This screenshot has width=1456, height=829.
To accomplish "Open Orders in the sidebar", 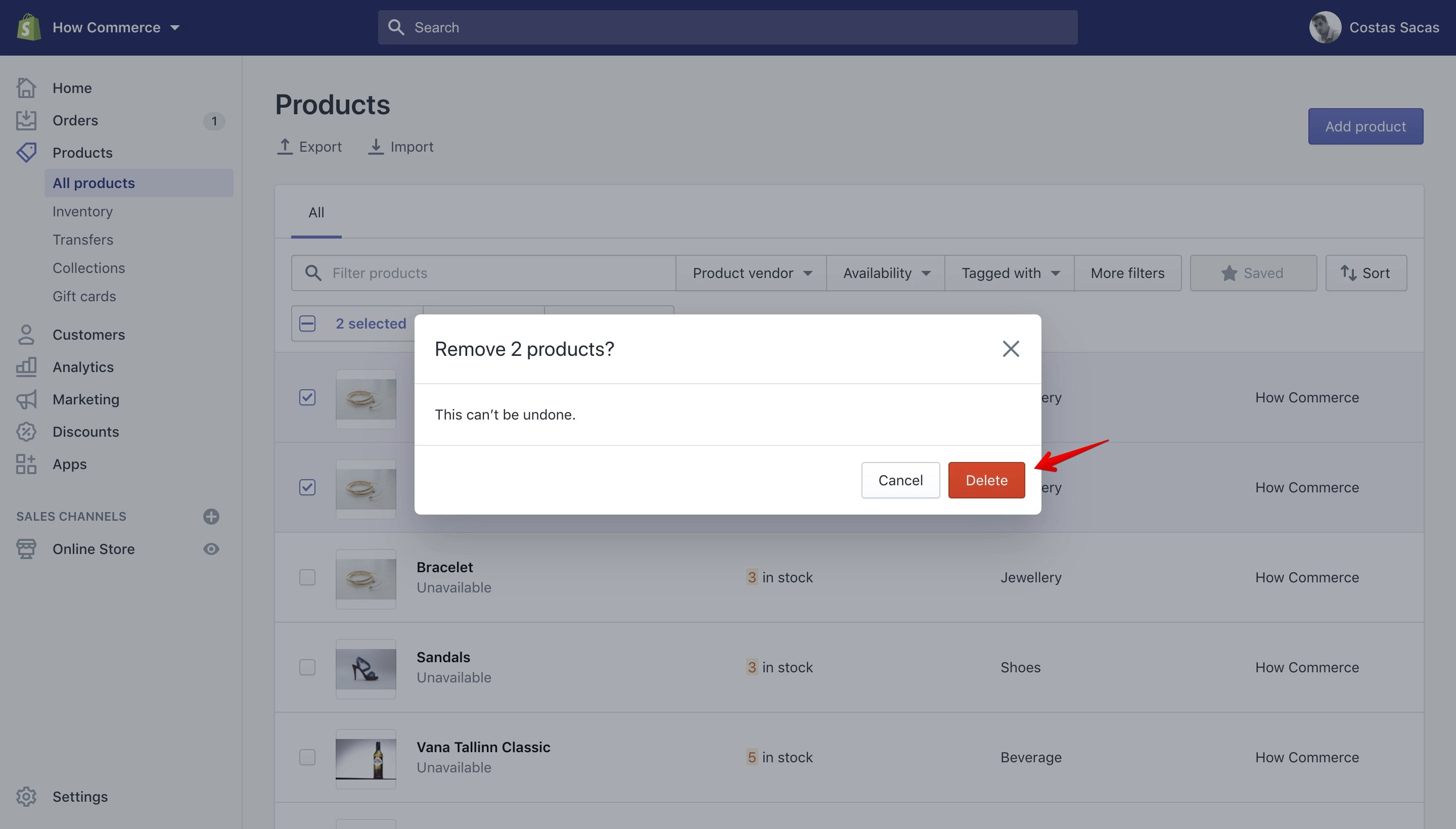I will tap(75, 120).
